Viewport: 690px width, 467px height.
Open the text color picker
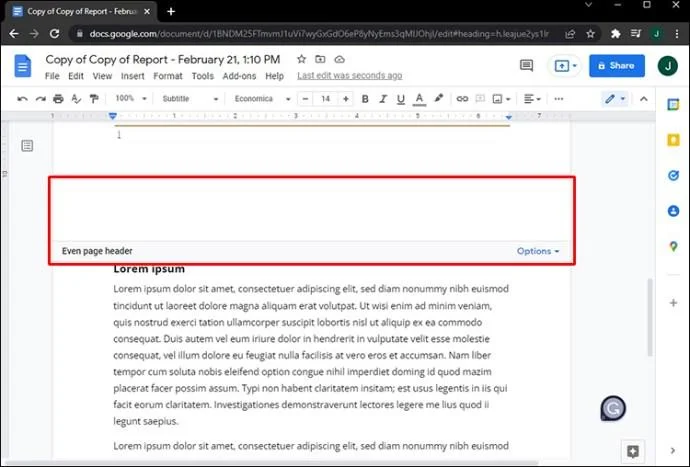click(419, 99)
